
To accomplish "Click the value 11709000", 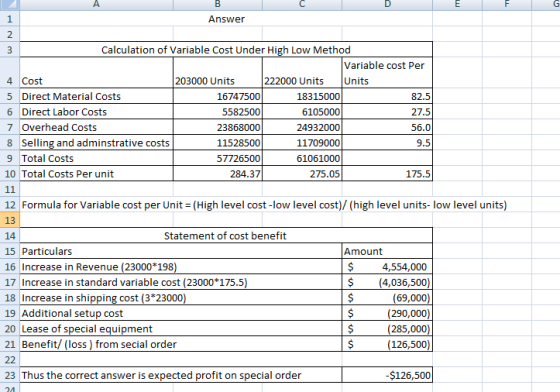I will click(x=302, y=142).
